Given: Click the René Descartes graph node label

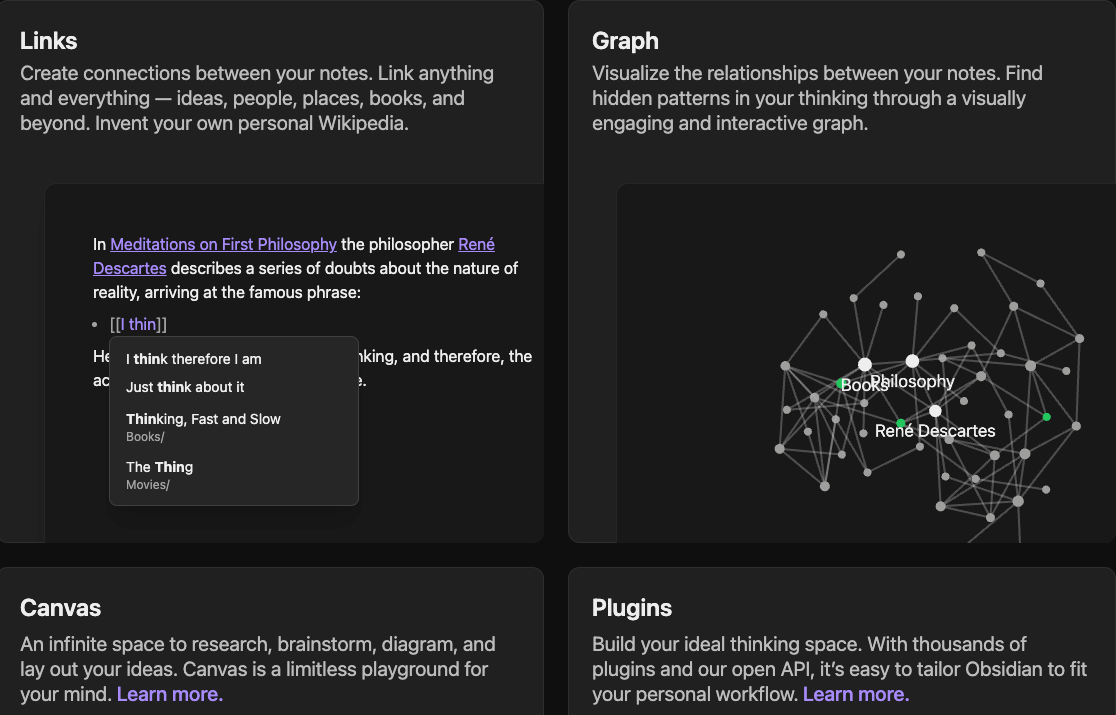Looking at the screenshot, I should [935, 431].
